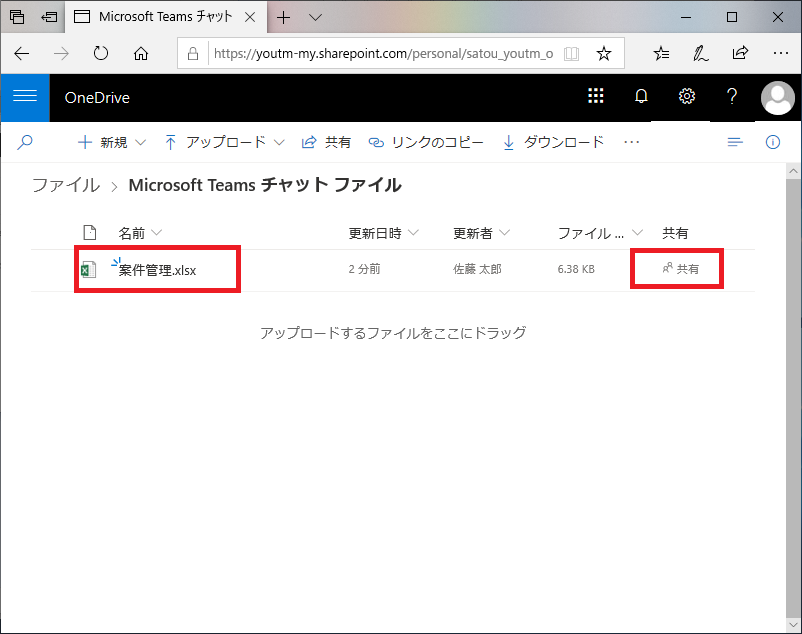
Task: Click 2 分前 modified time
Action: [x=365, y=269]
